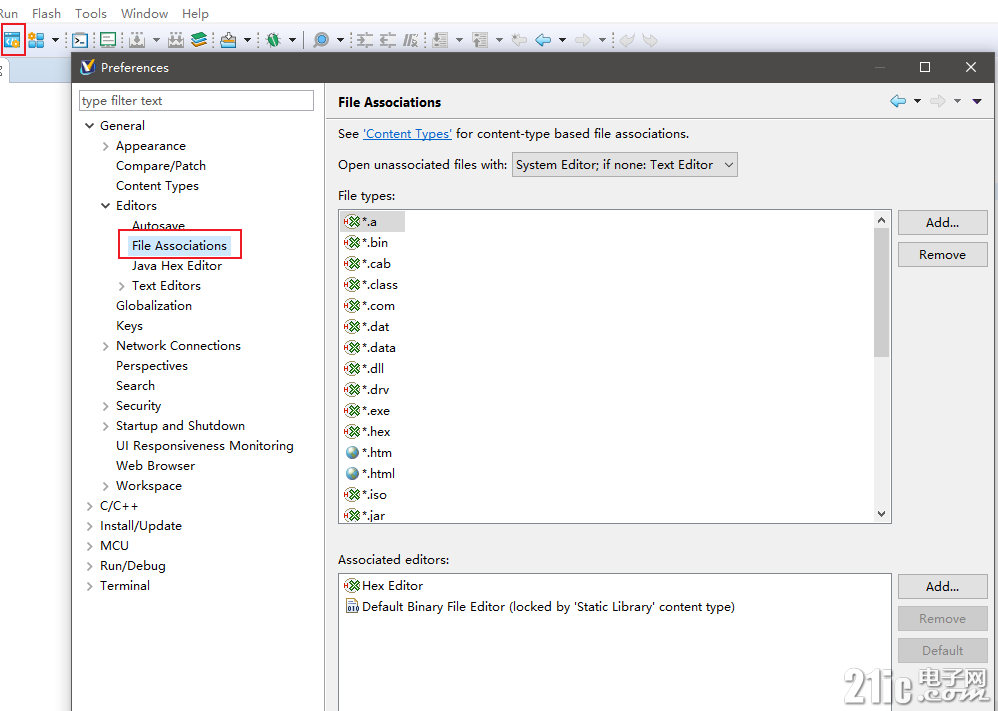
Task: Click Add... beside the File types list
Action: pos(942,223)
